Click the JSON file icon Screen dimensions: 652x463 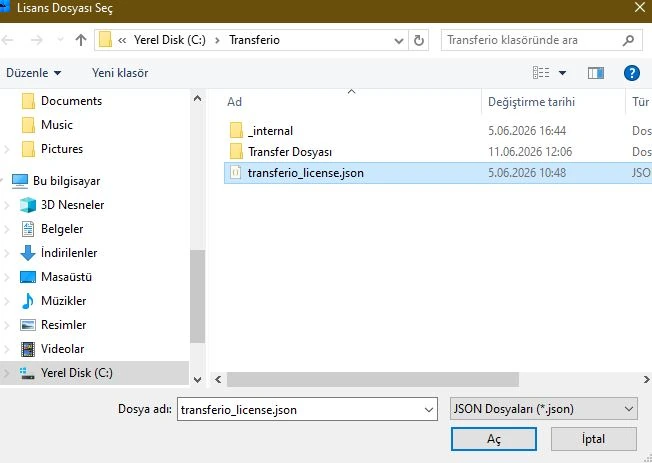click(235, 173)
